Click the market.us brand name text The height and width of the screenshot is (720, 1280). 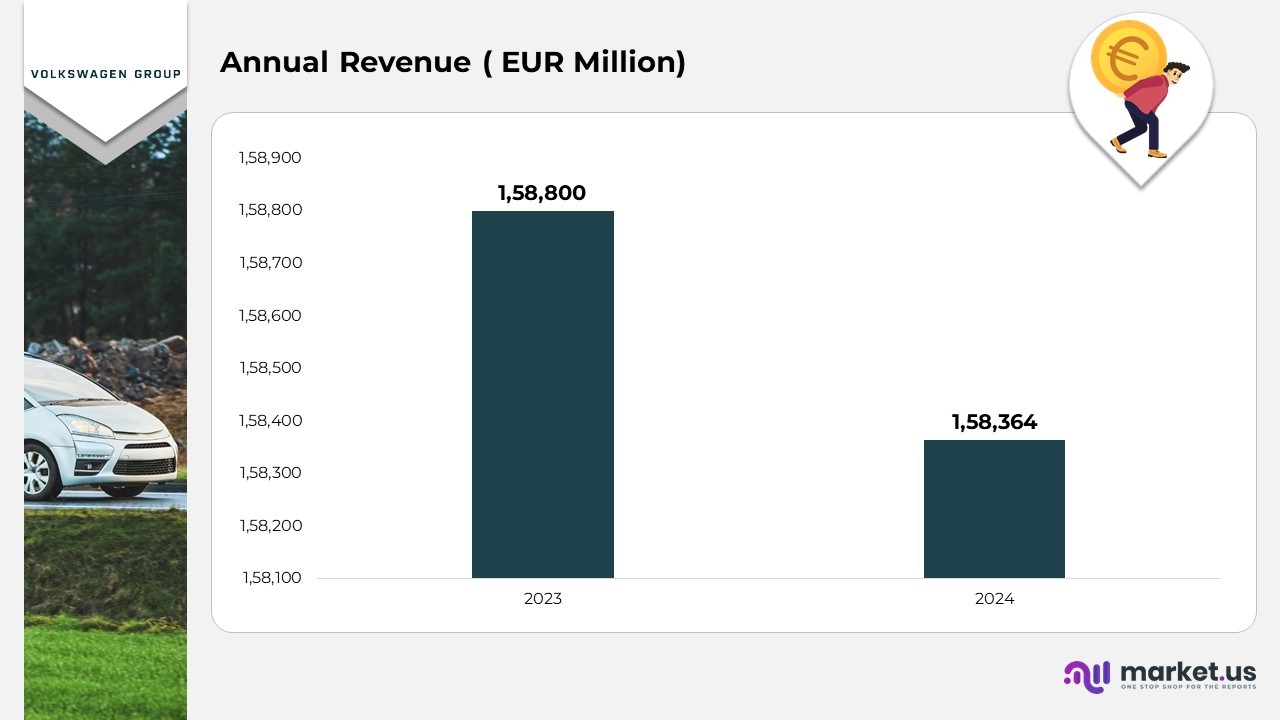pos(1188,671)
